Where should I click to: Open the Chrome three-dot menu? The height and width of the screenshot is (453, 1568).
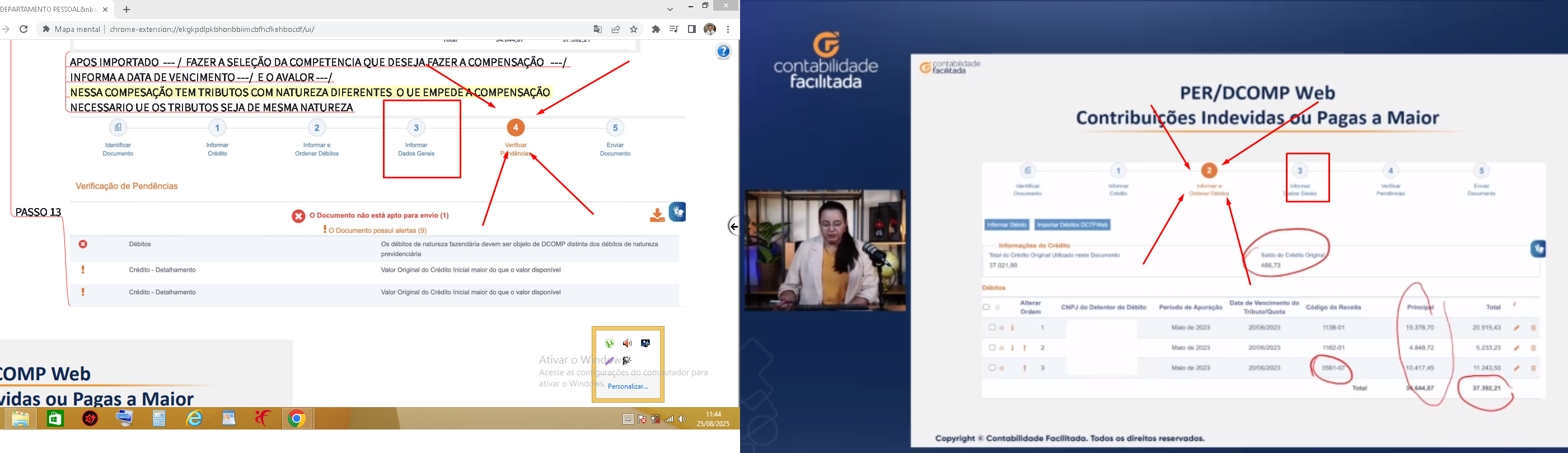[x=728, y=29]
